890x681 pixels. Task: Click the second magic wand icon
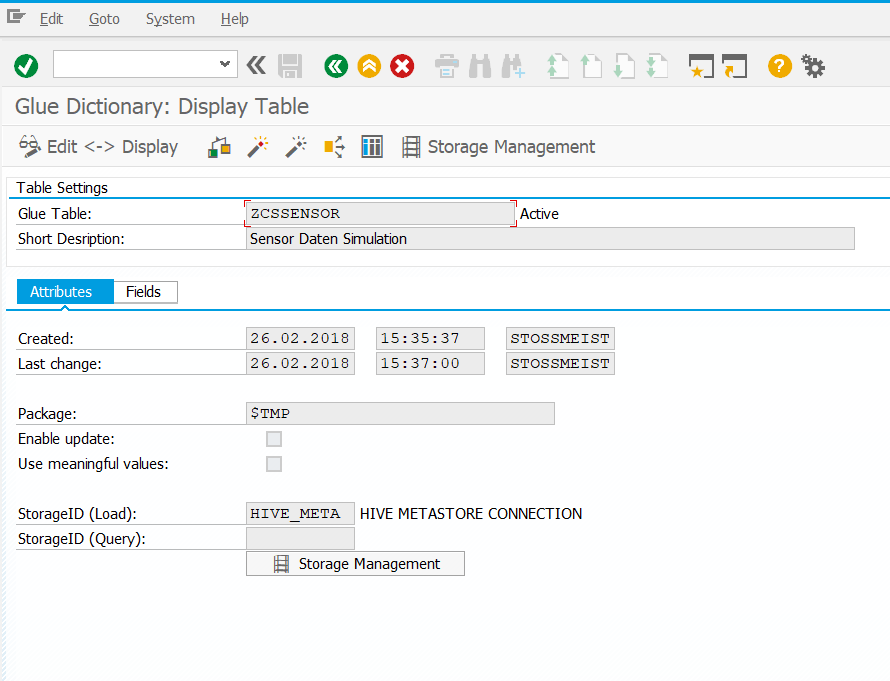(296, 146)
